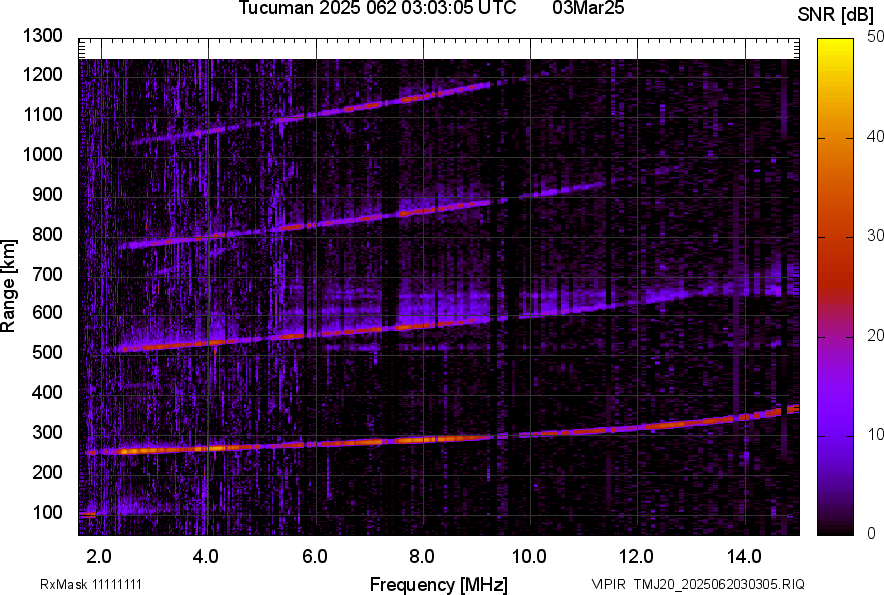Click the x-axis value '12.0'
This screenshot has width=884, height=595.
point(637,557)
